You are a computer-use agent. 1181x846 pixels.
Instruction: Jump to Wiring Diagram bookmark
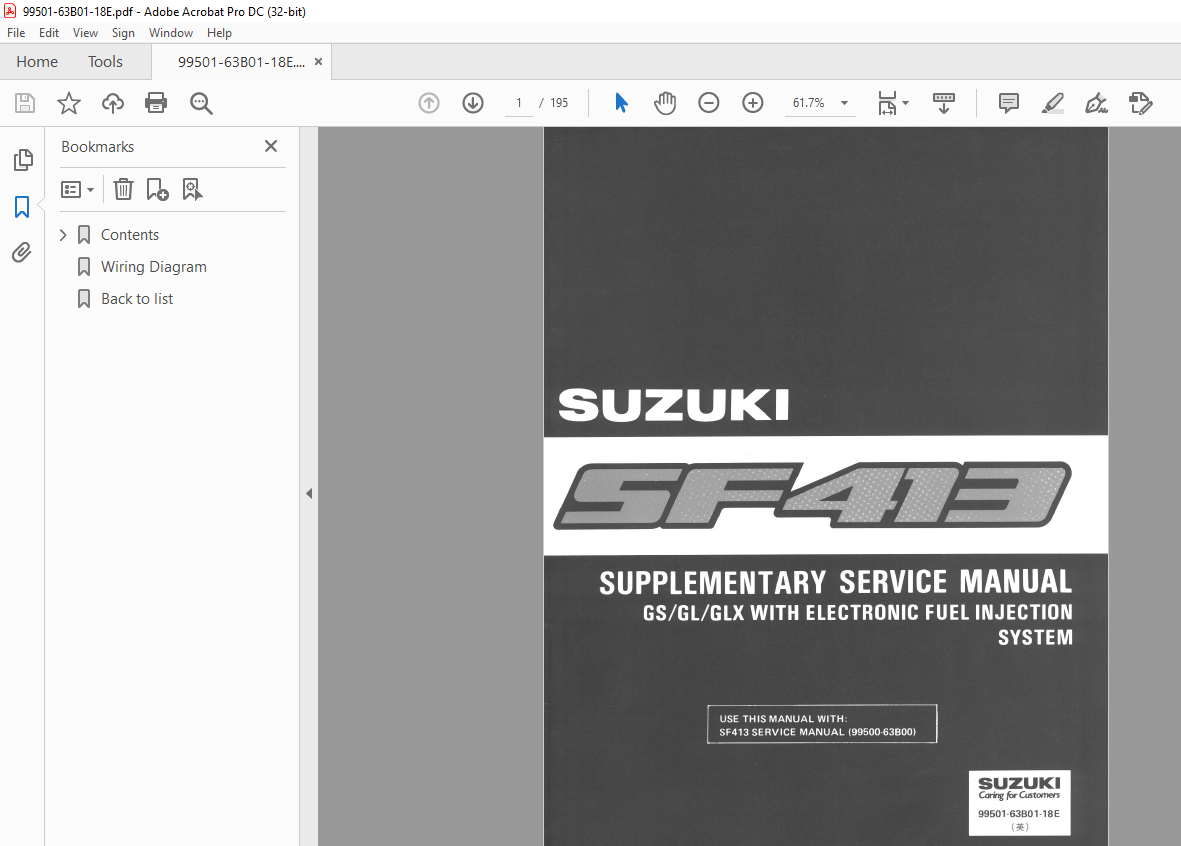click(154, 267)
